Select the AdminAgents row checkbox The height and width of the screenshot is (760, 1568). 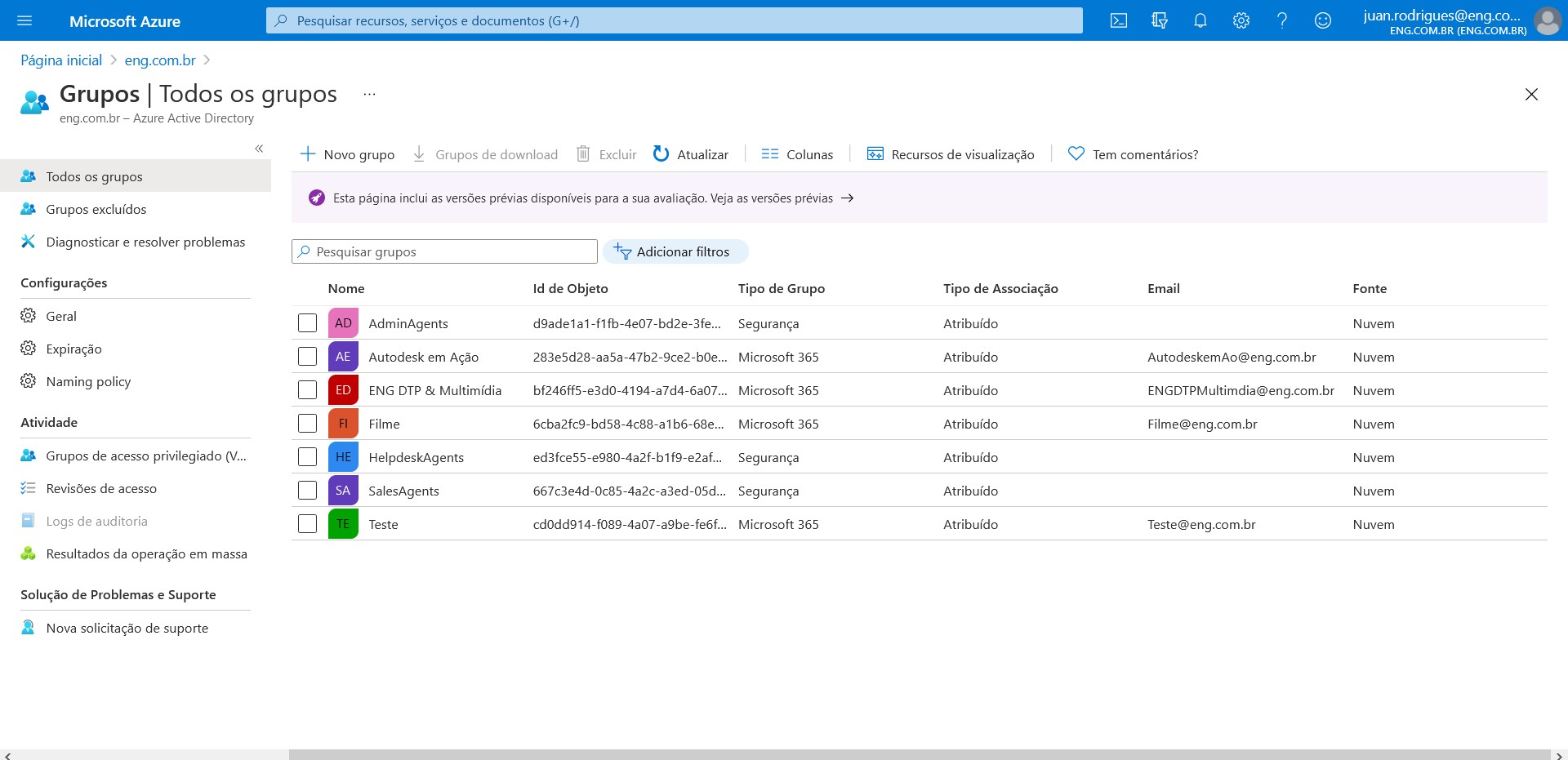pos(307,323)
